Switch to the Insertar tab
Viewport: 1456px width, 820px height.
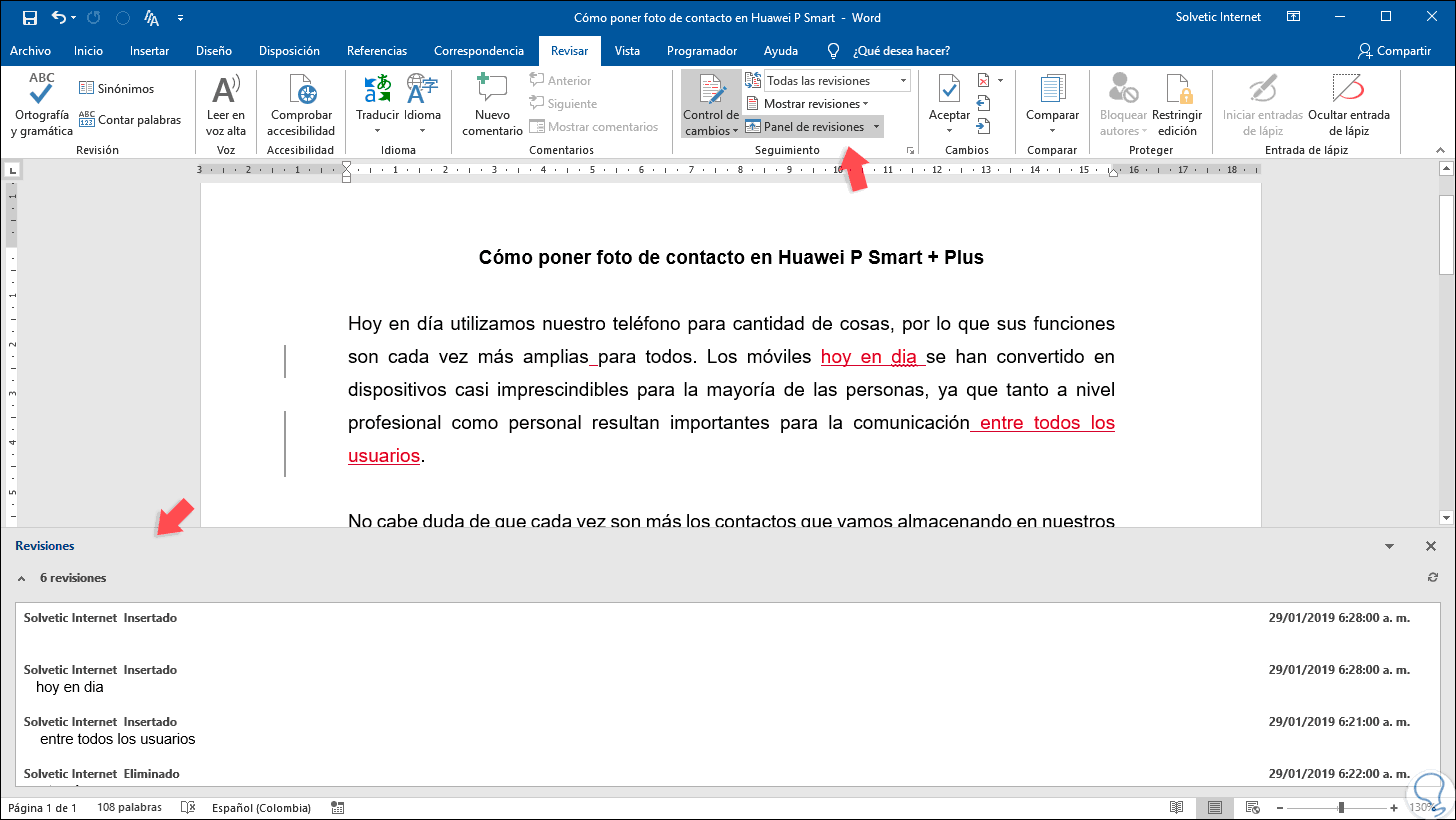coord(149,51)
